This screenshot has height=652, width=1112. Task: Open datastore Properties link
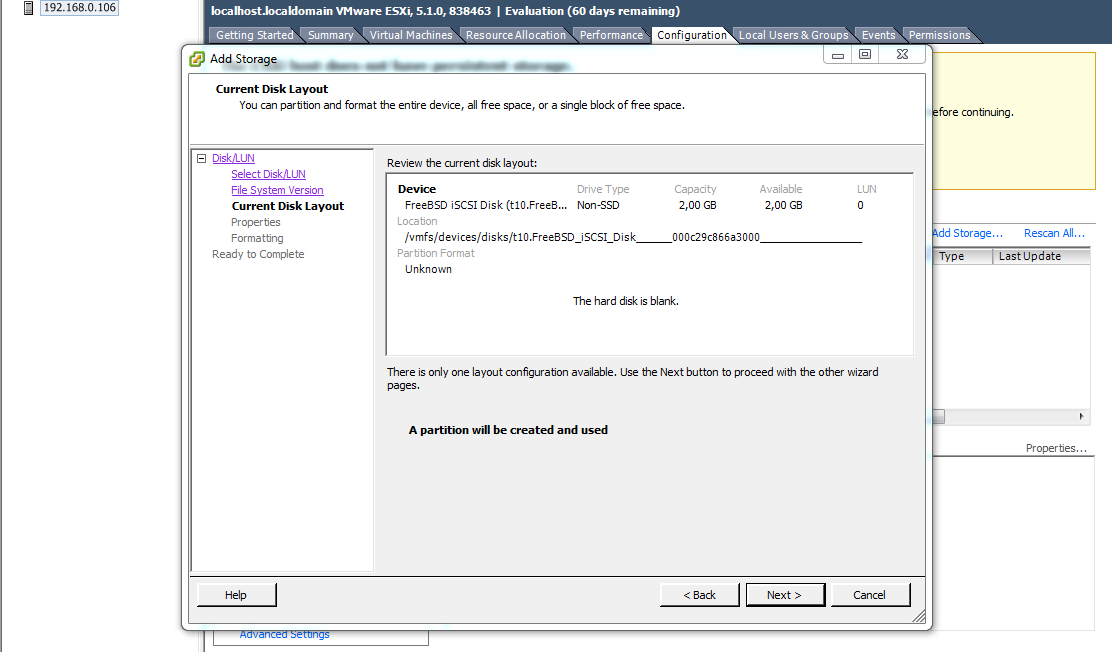[1056, 448]
